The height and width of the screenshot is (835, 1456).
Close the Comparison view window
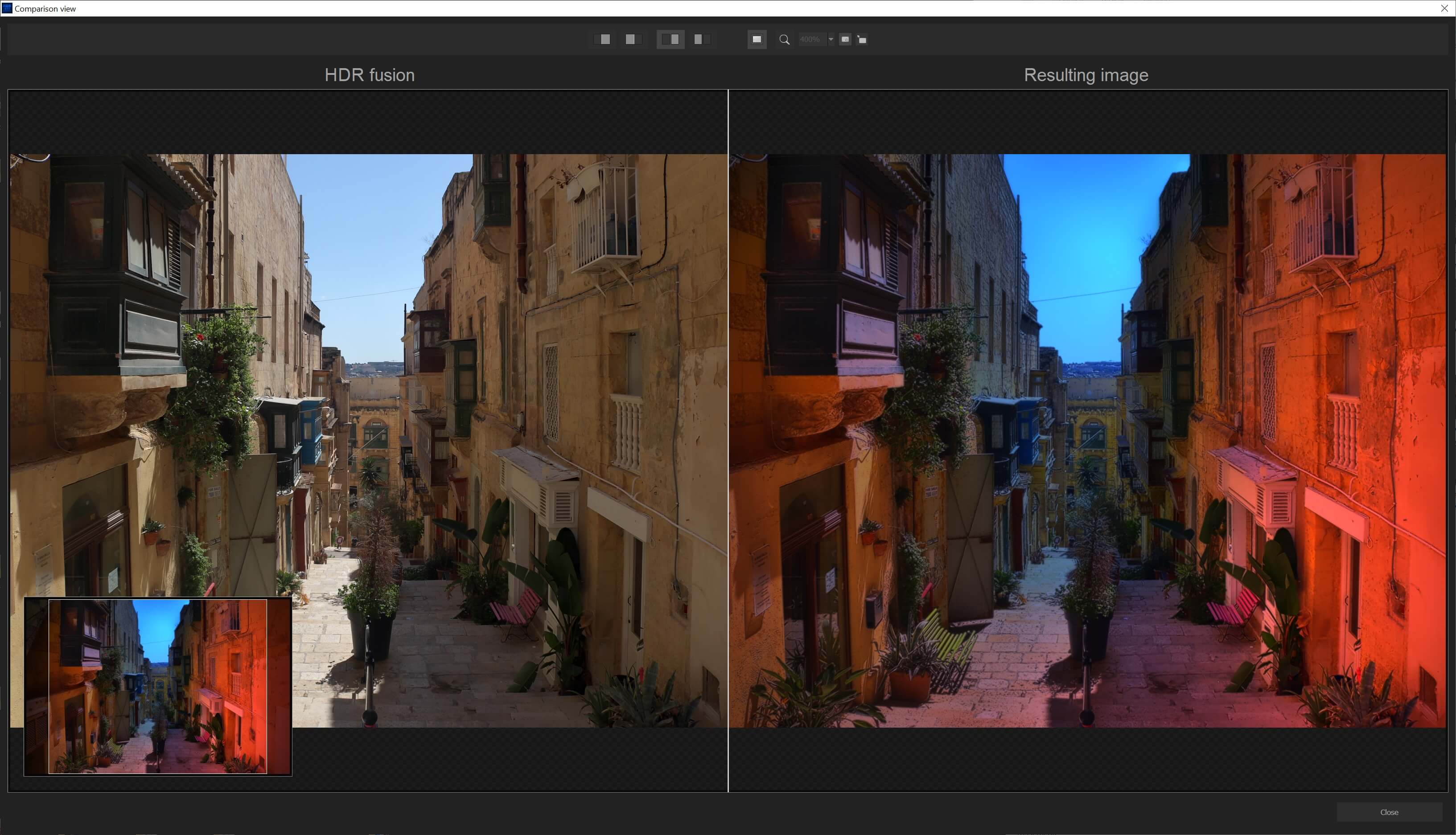pyautogui.click(x=1444, y=8)
